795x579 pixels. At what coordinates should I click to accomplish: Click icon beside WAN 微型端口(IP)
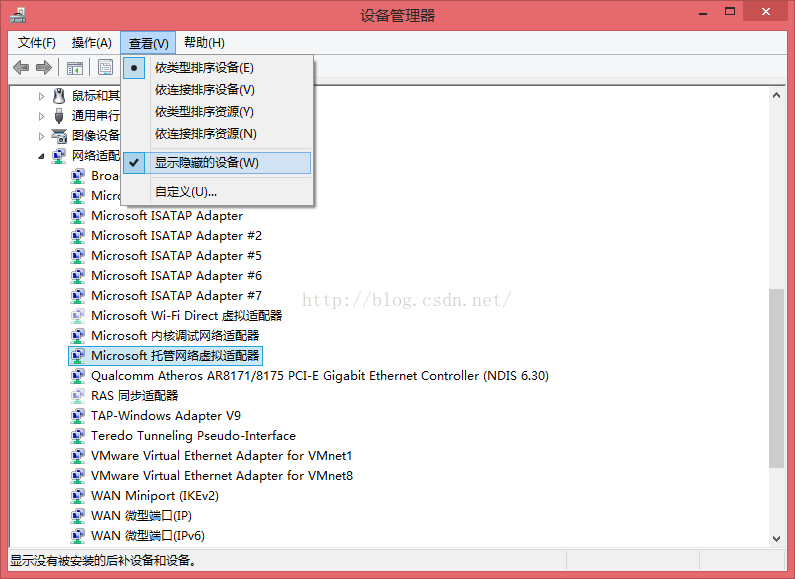click(78, 516)
